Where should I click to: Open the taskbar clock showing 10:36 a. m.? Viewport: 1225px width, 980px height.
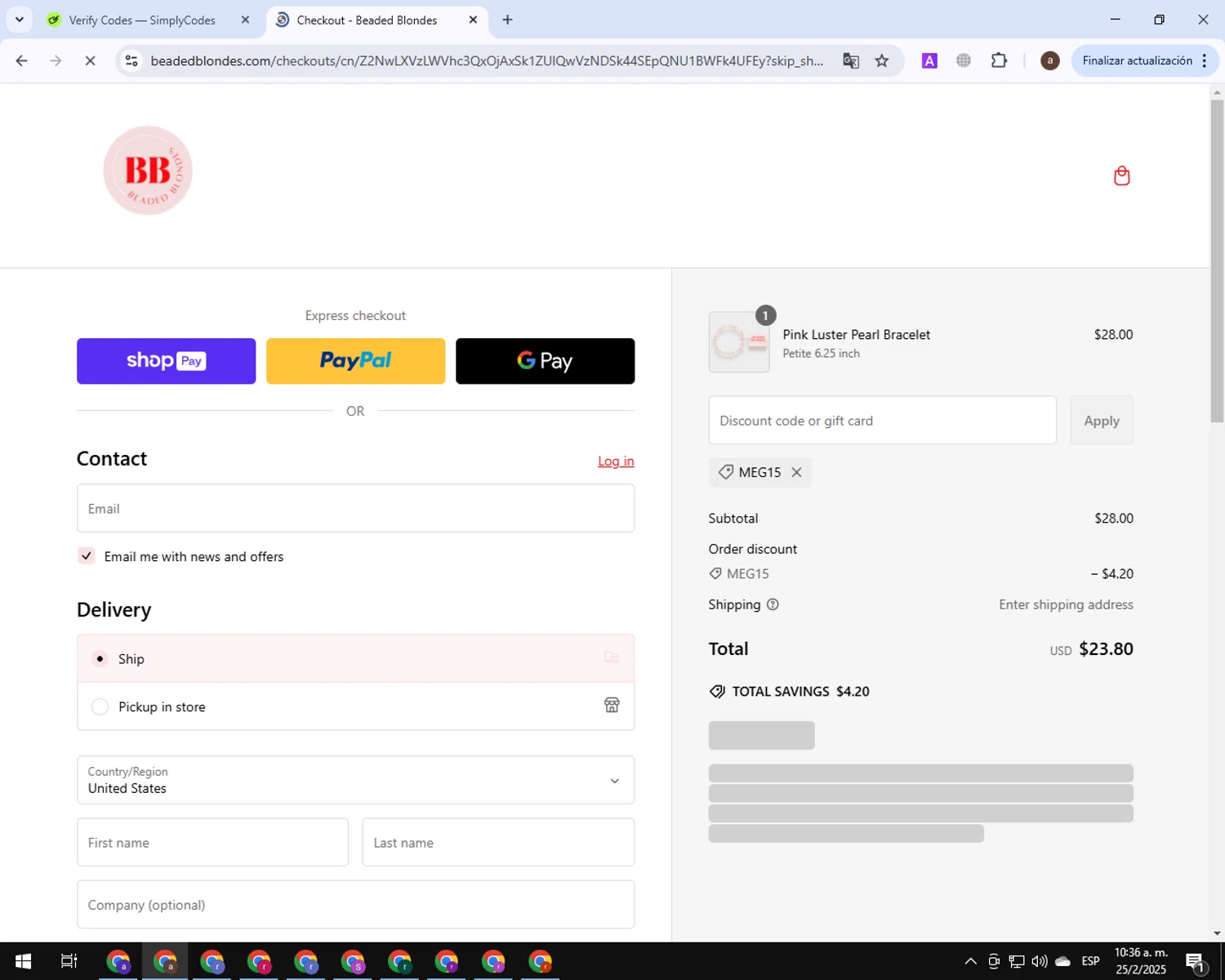click(1141, 961)
